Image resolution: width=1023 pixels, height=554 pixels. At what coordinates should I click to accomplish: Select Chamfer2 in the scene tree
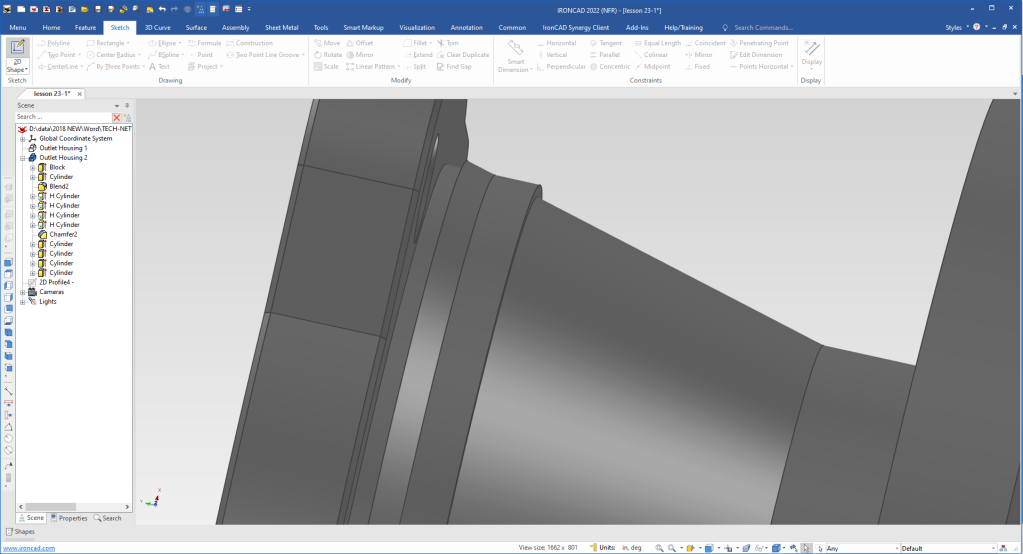pyautogui.click(x=63, y=234)
